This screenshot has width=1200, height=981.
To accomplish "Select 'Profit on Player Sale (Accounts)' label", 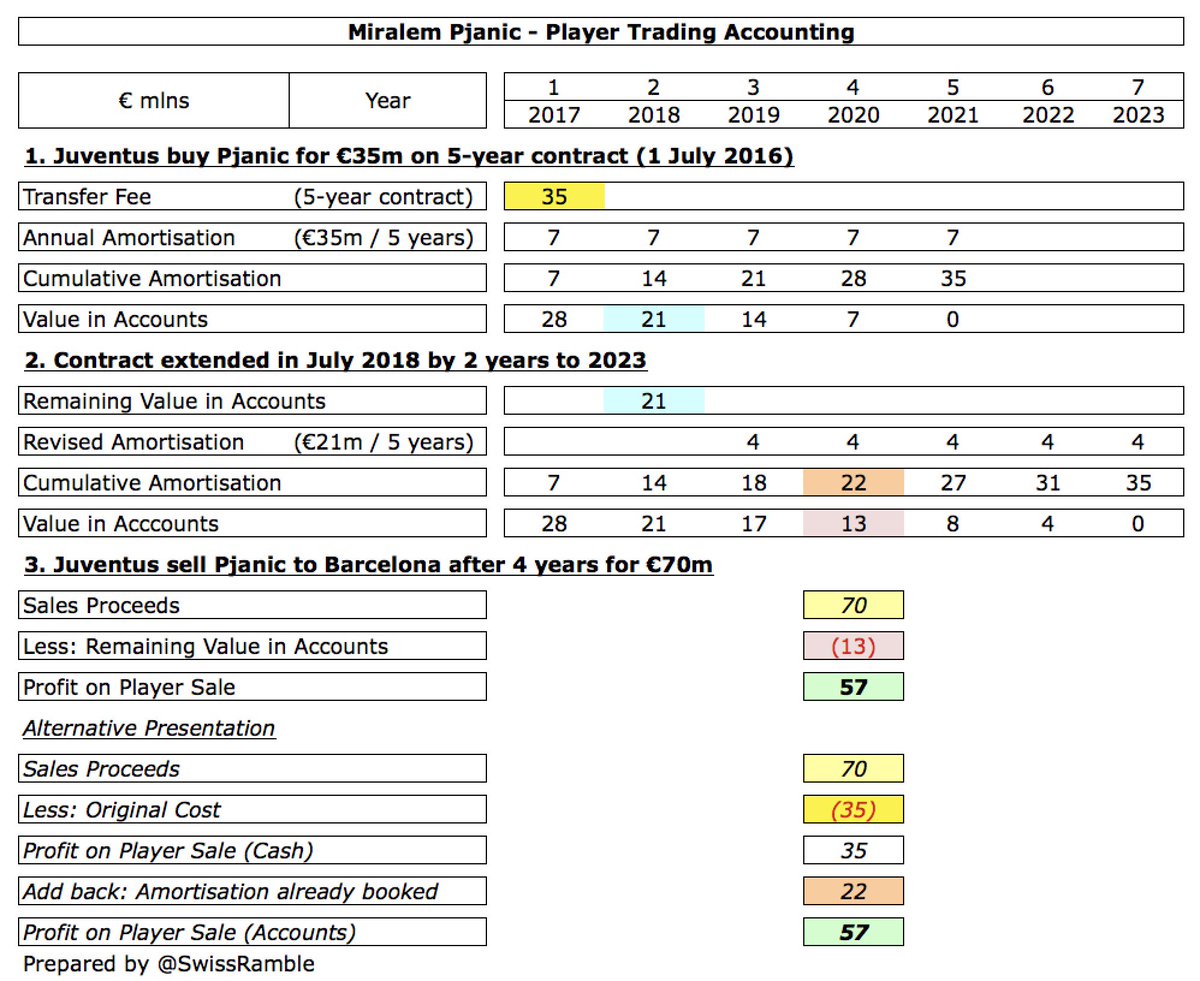I will [189, 933].
